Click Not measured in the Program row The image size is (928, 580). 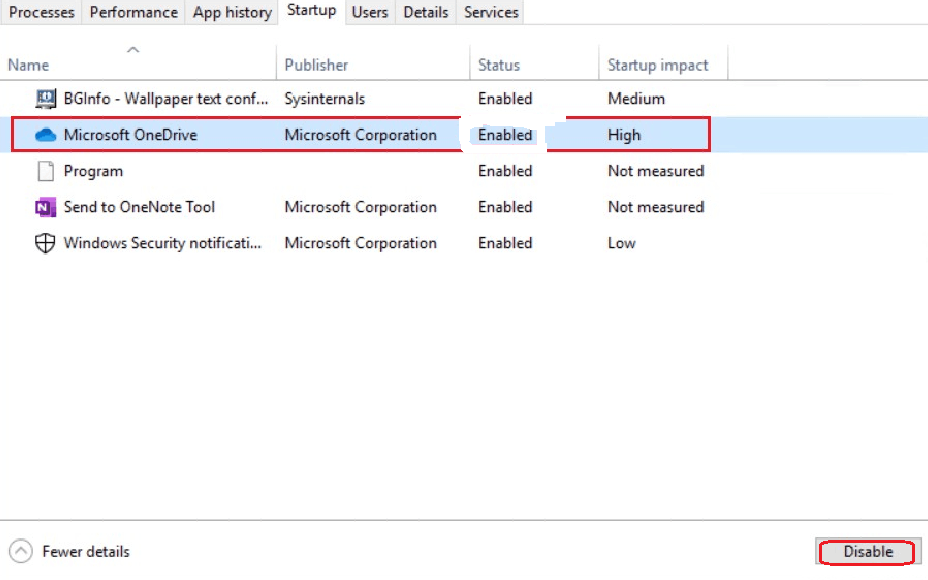pos(656,171)
